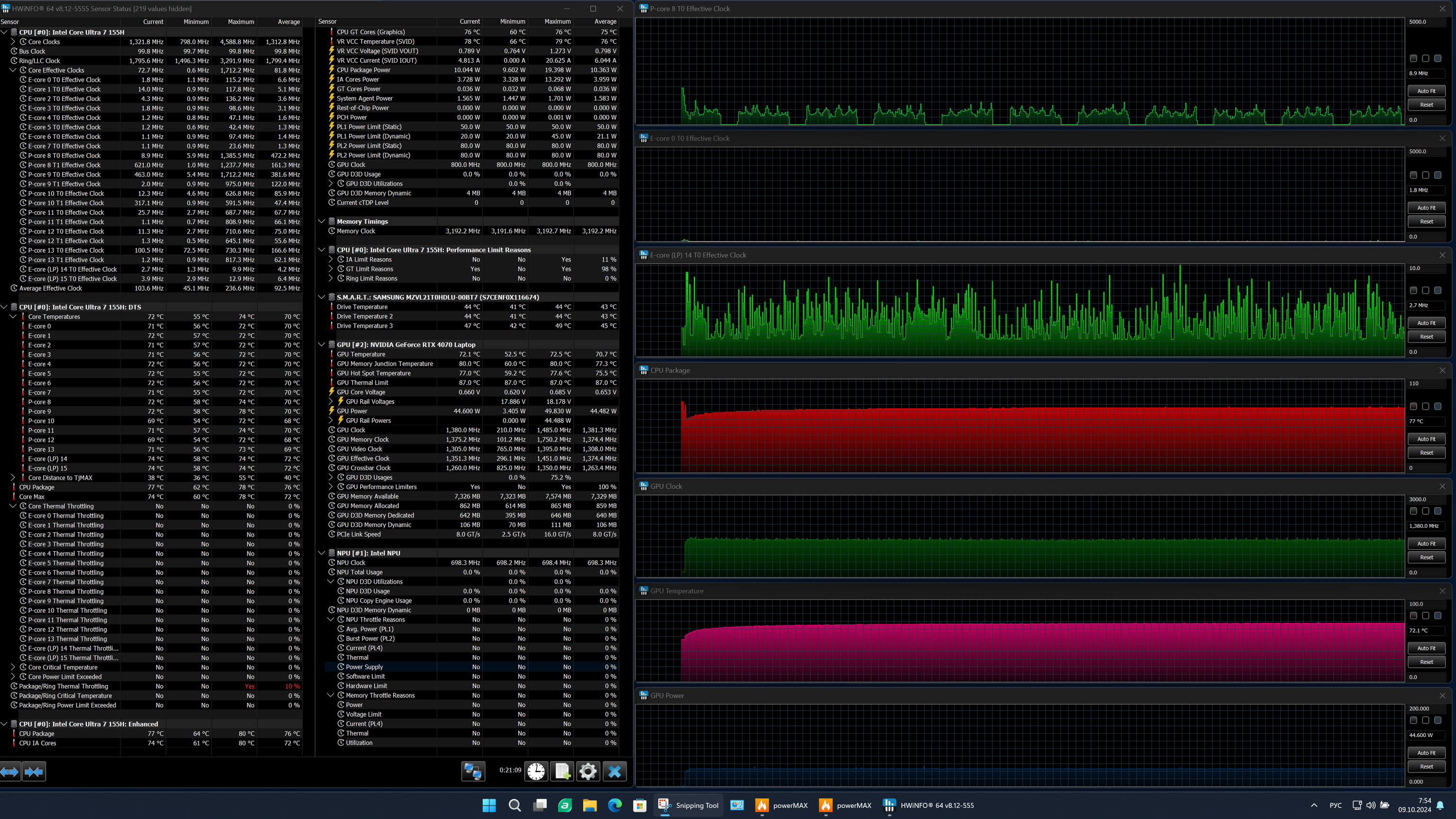The height and width of the screenshot is (819, 1456).
Task: Click Auto Fit on CPU Package graph
Action: pyautogui.click(x=1425, y=439)
